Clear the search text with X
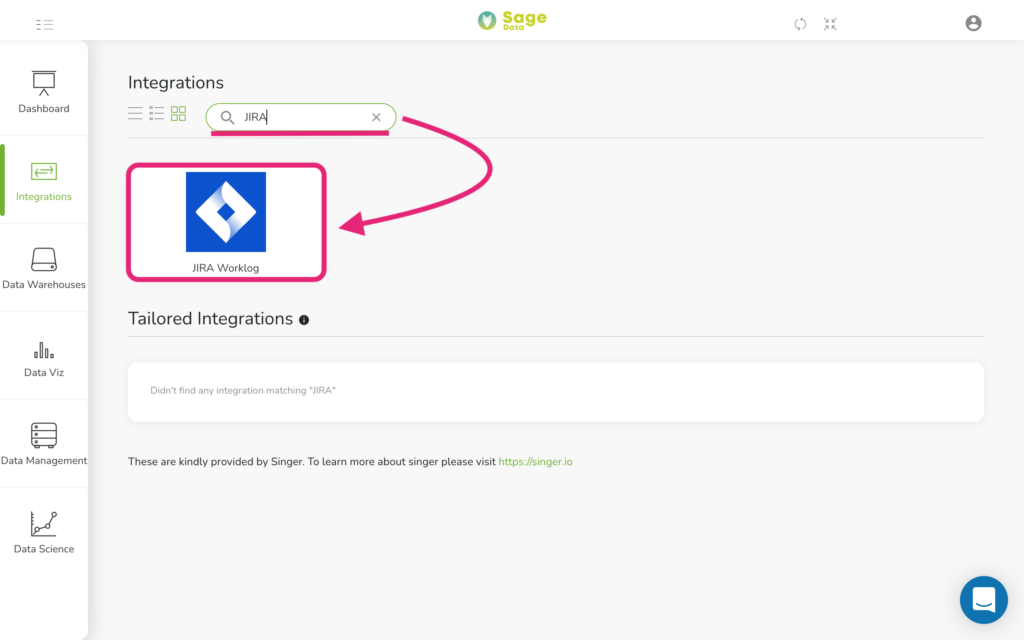The image size is (1024, 640). tap(376, 118)
